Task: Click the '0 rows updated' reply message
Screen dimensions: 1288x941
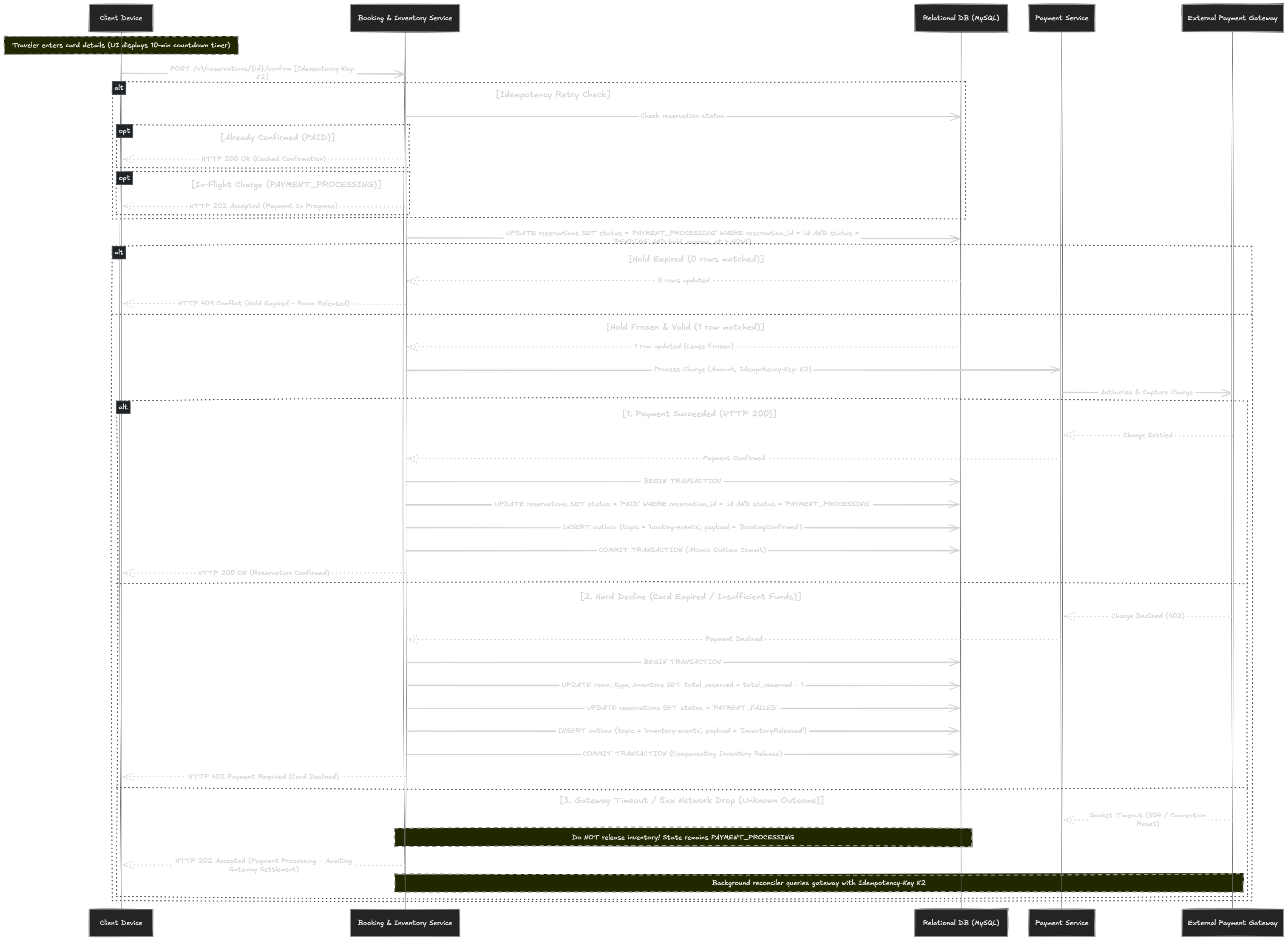Action: (x=683, y=280)
